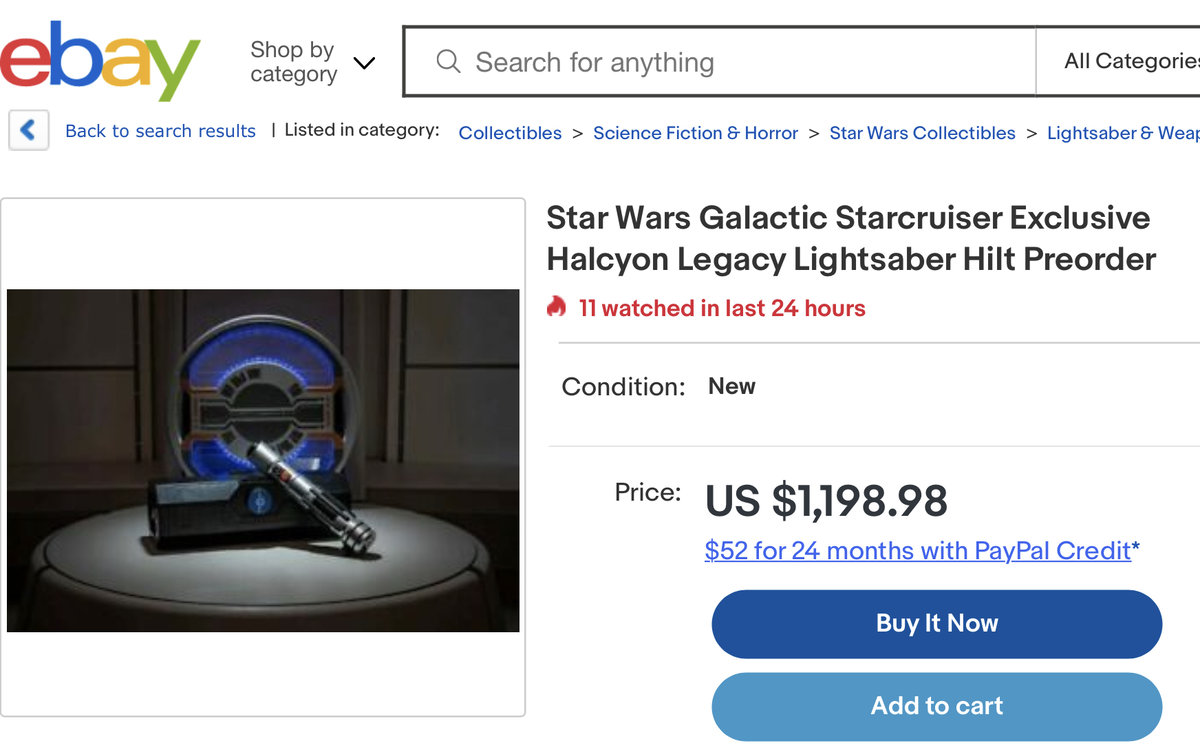Viewport: 1200px width, 750px height.
Task: Add the lightsaber to cart
Action: pyautogui.click(x=936, y=706)
